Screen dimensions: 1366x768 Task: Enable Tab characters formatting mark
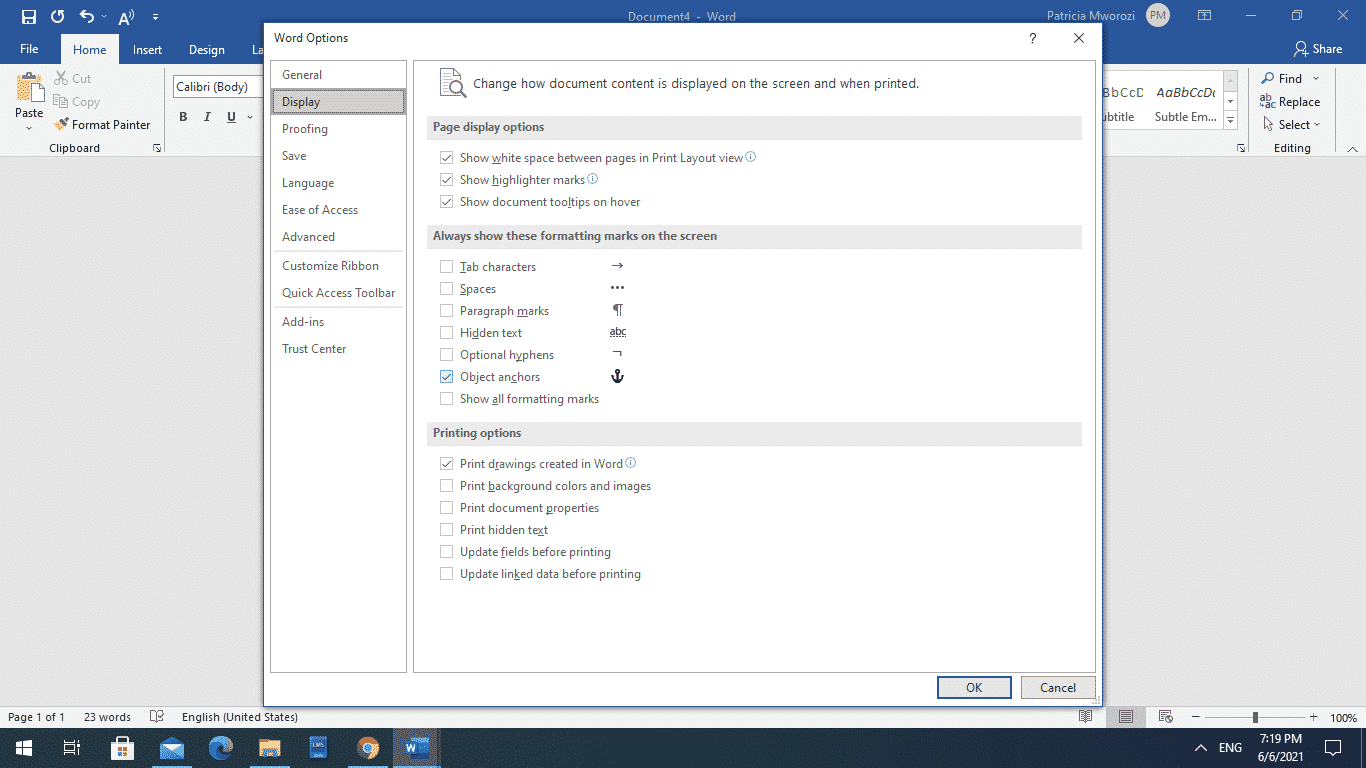(446, 266)
